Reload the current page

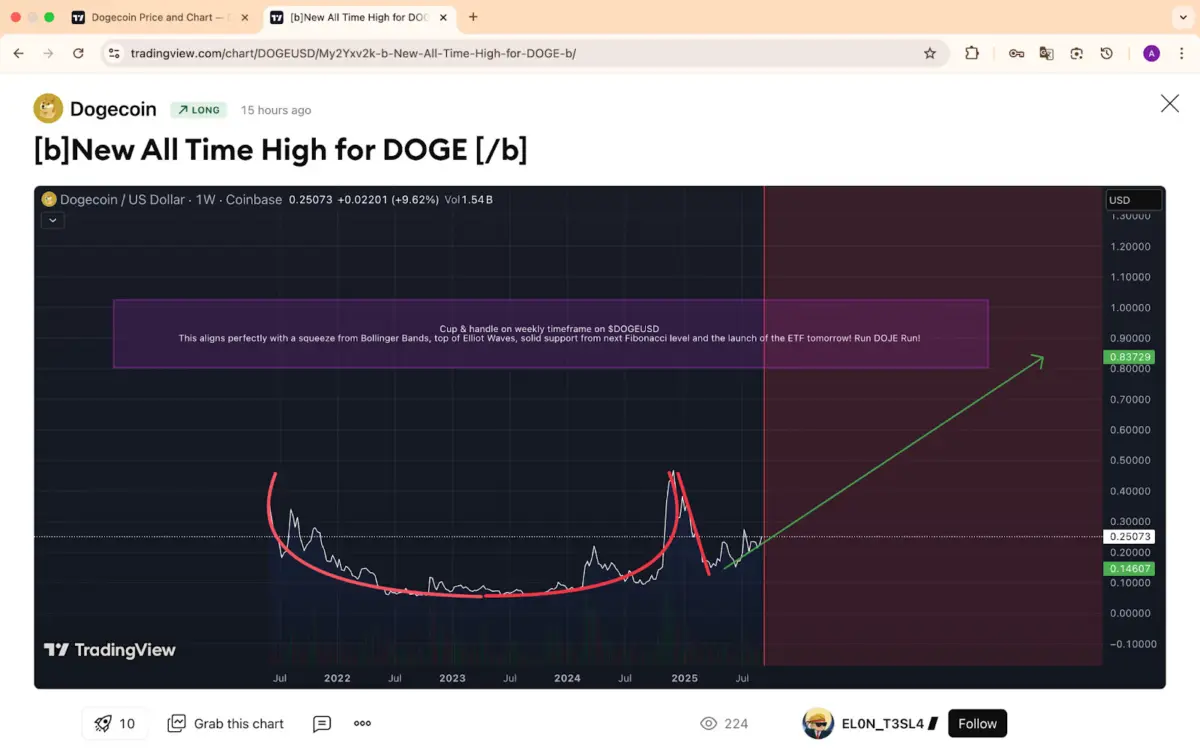78,53
